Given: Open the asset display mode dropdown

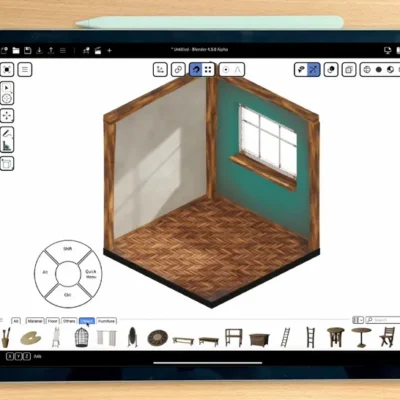Looking at the screenshot, I should point(358,320).
